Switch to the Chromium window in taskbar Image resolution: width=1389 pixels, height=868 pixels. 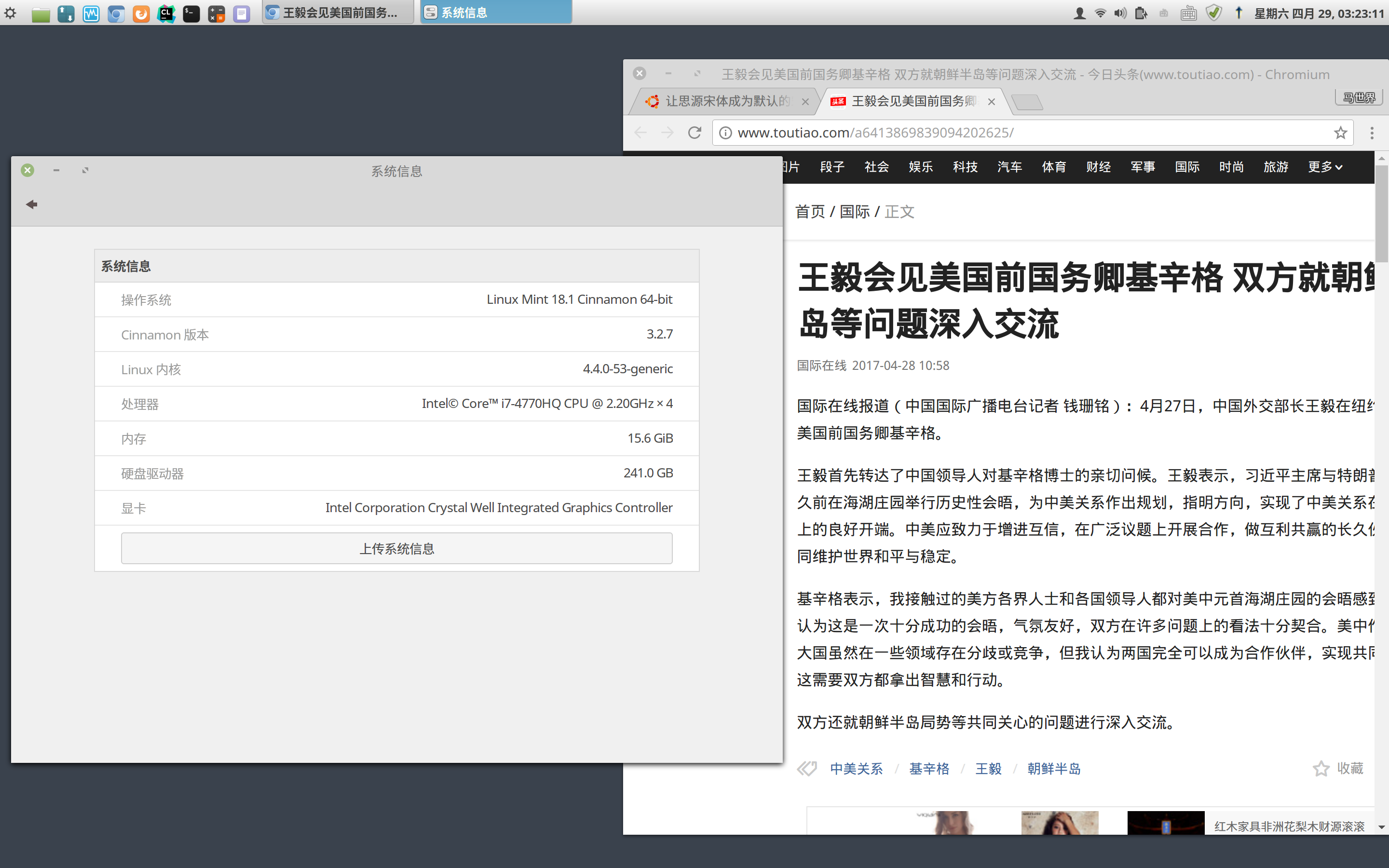[338, 13]
